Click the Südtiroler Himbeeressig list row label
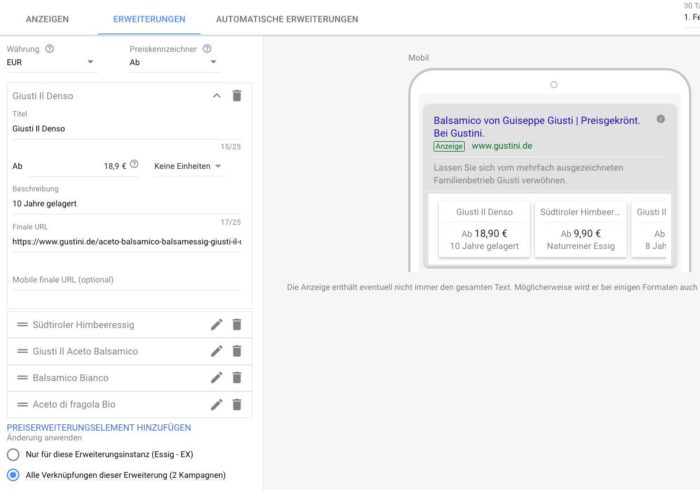700x490 pixels. coord(83,325)
